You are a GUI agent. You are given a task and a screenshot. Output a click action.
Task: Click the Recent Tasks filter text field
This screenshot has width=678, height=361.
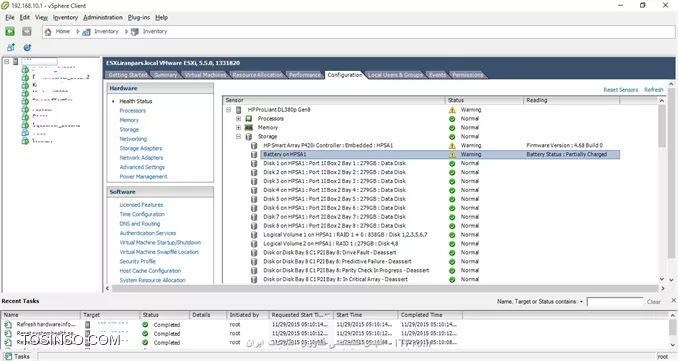coord(614,302)
